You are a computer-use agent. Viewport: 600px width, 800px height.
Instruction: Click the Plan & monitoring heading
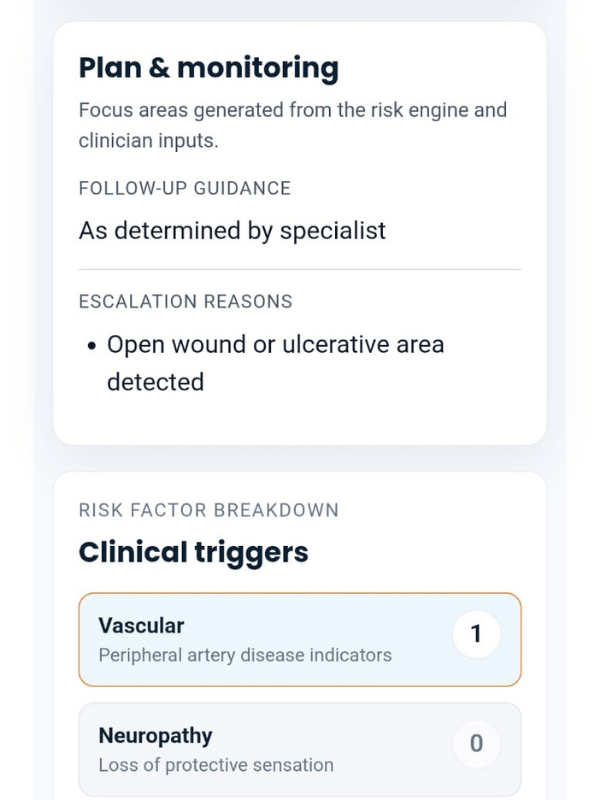point(209,68)
